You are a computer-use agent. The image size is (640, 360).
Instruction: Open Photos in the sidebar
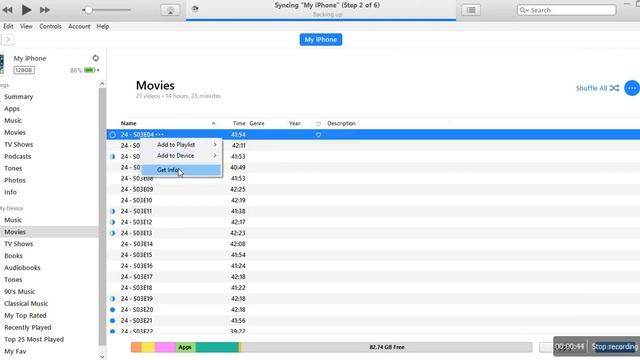click(x=15, y=180)
